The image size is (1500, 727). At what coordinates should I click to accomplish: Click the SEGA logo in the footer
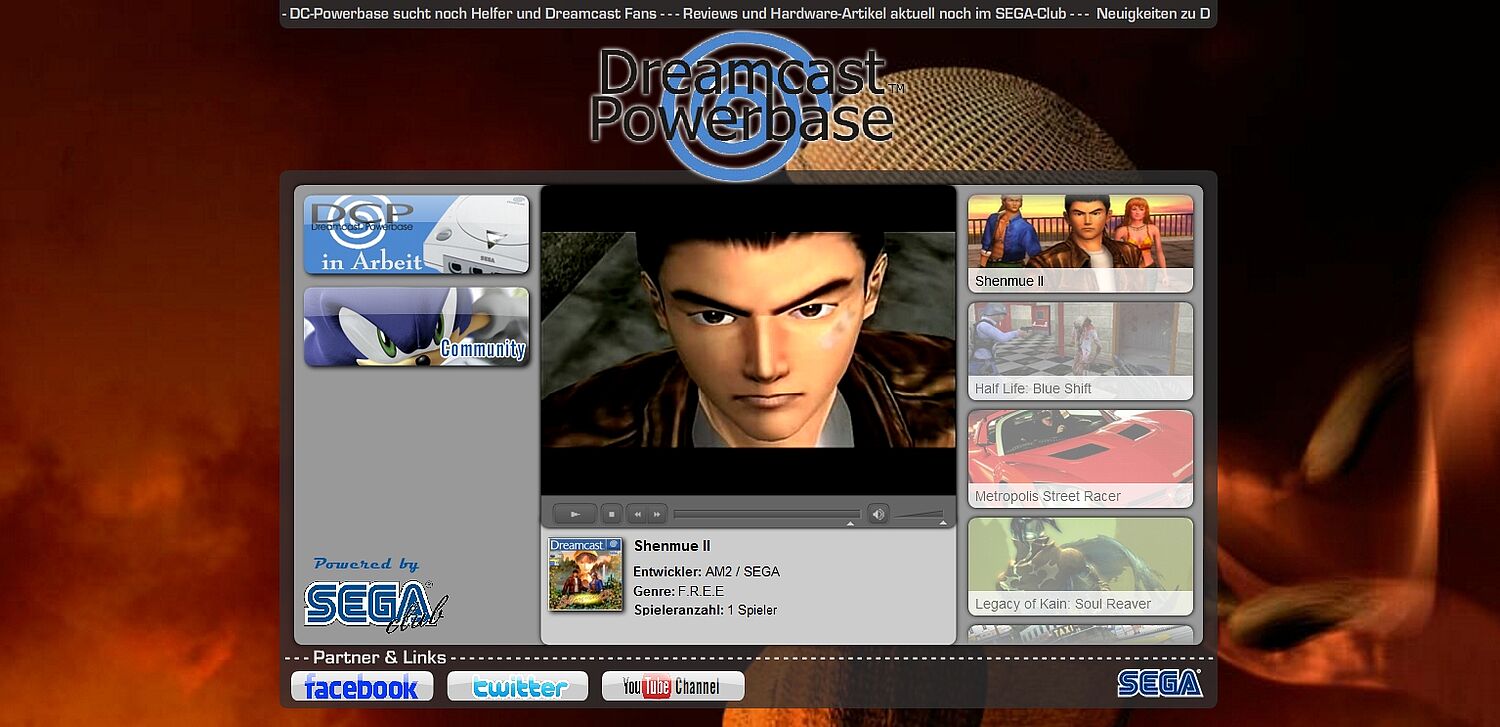point(1160,683)
